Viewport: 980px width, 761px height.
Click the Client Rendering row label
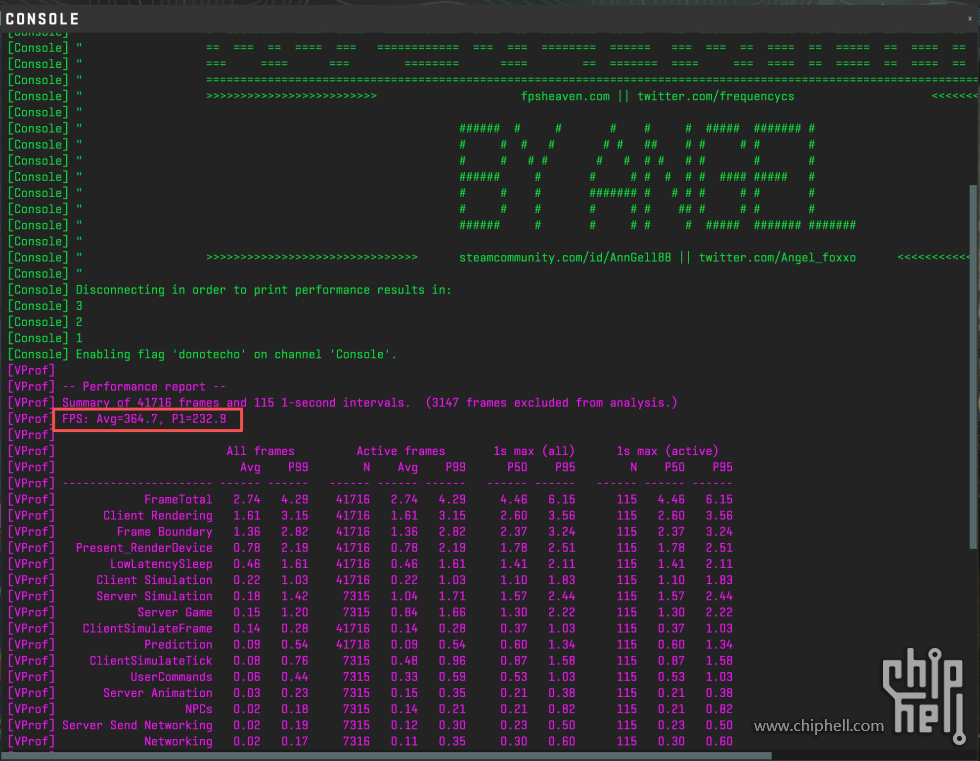157,516
